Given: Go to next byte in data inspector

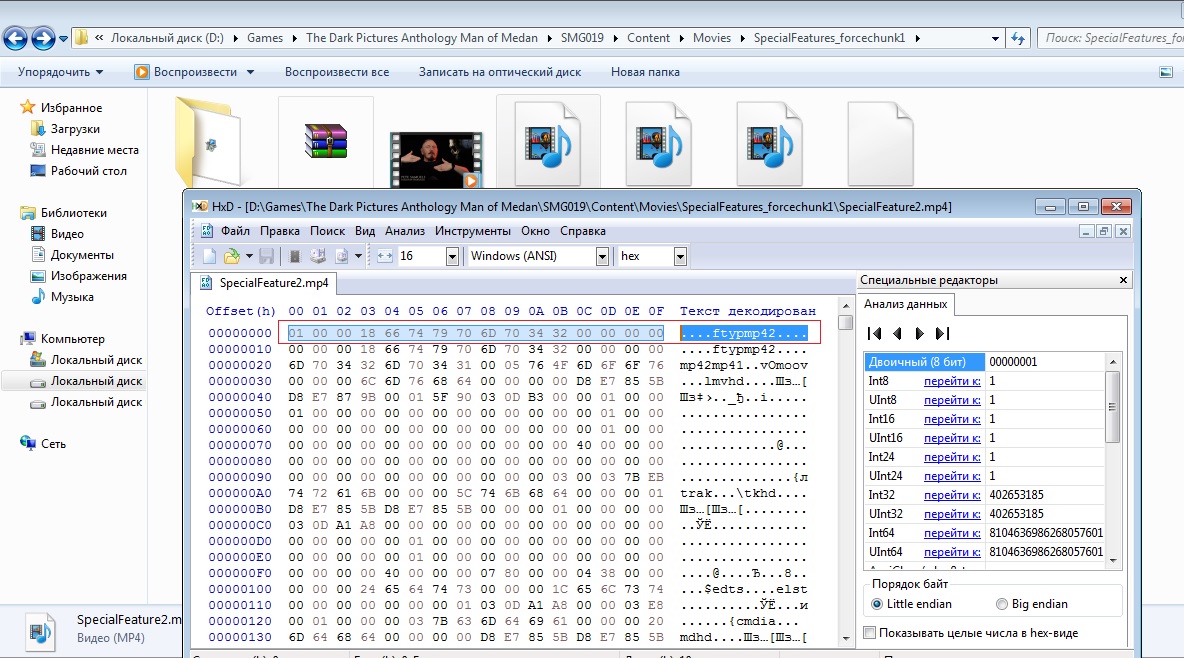Looking at the screenshot, I should point(920,333).
